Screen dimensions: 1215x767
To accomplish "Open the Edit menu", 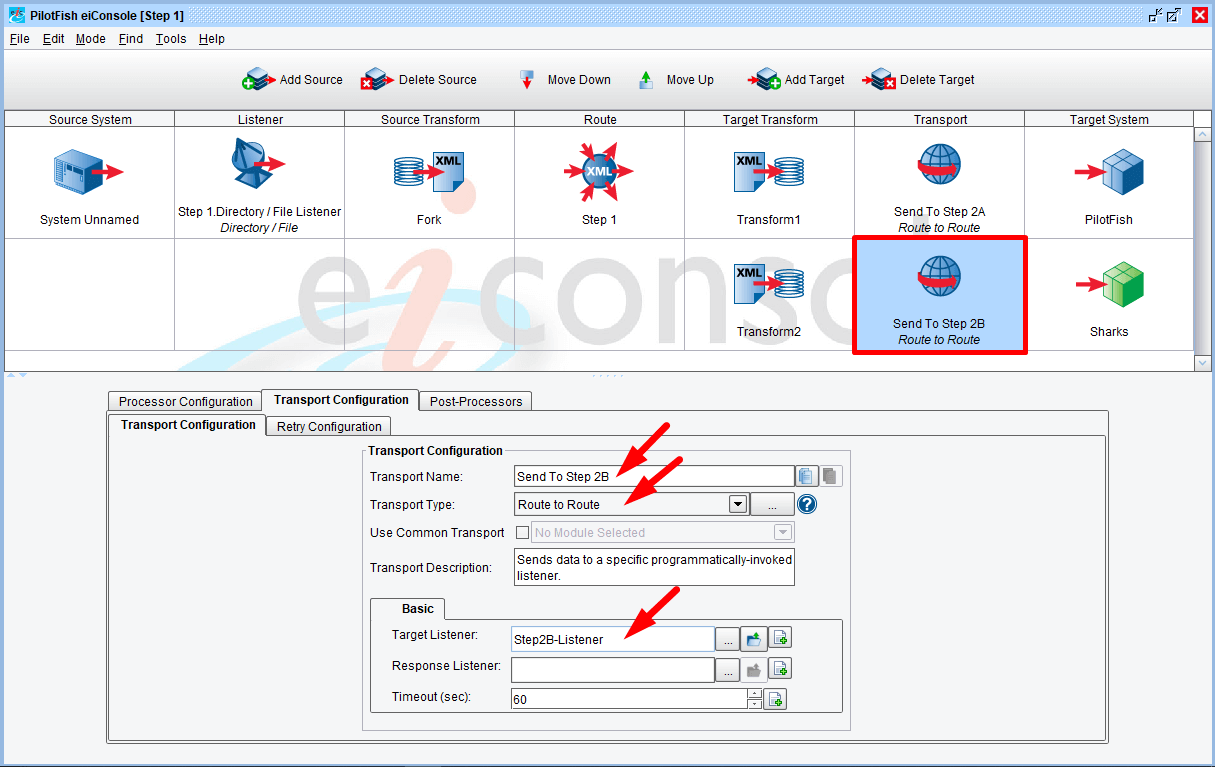I will tap(54, 39).
